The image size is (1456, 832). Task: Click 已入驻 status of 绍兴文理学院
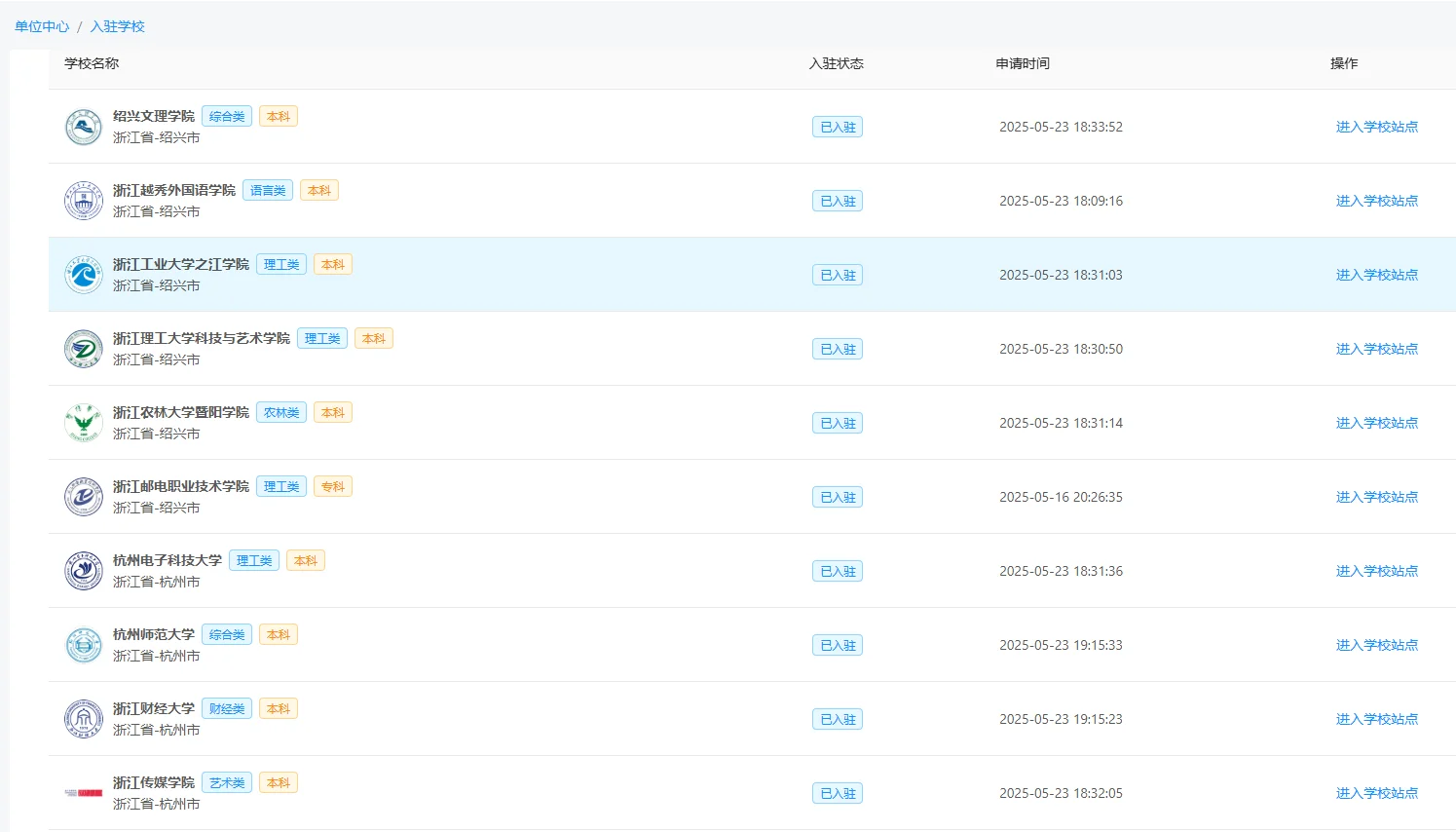(x=838, y=127)
